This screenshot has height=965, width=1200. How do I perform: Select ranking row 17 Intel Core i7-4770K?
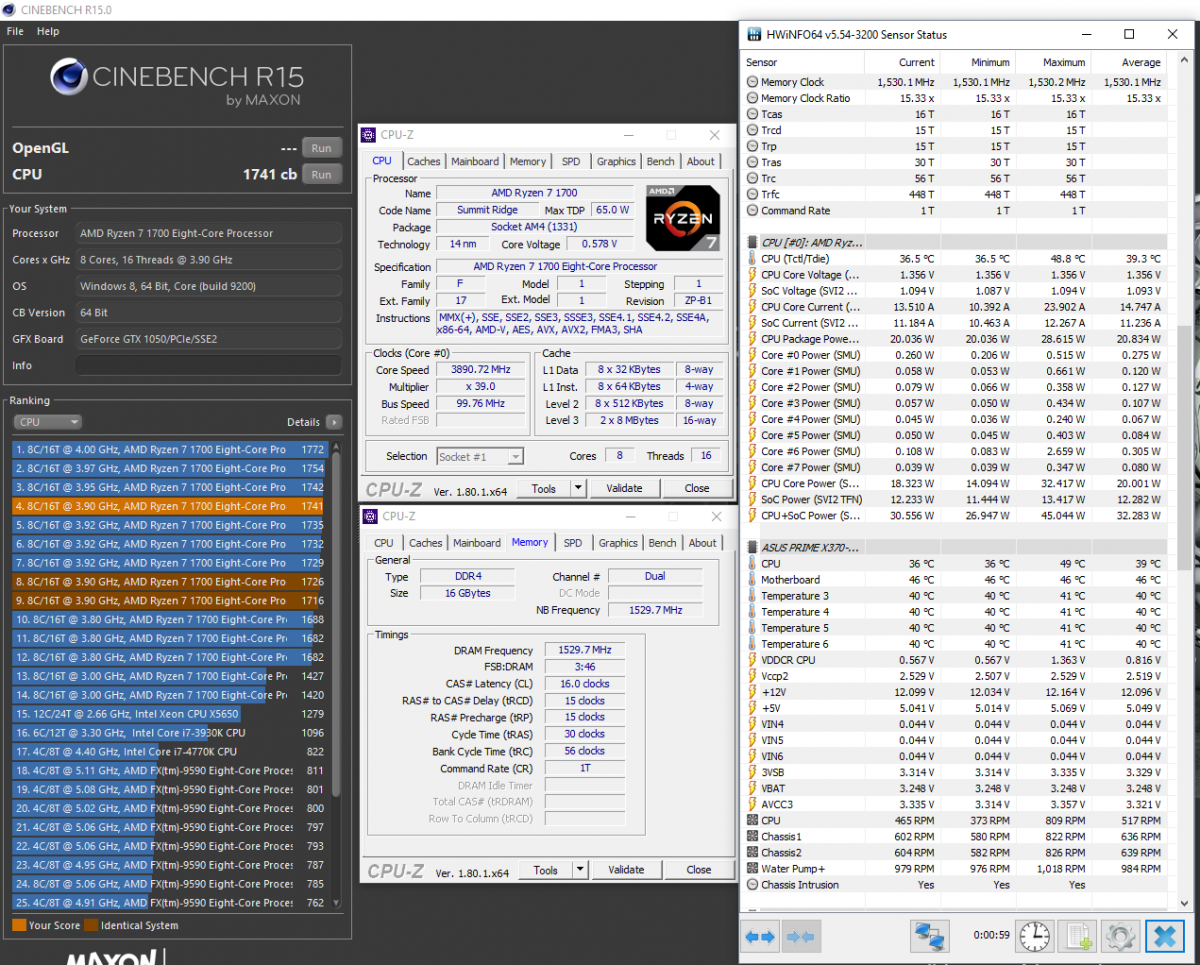(x=170, y=751)
